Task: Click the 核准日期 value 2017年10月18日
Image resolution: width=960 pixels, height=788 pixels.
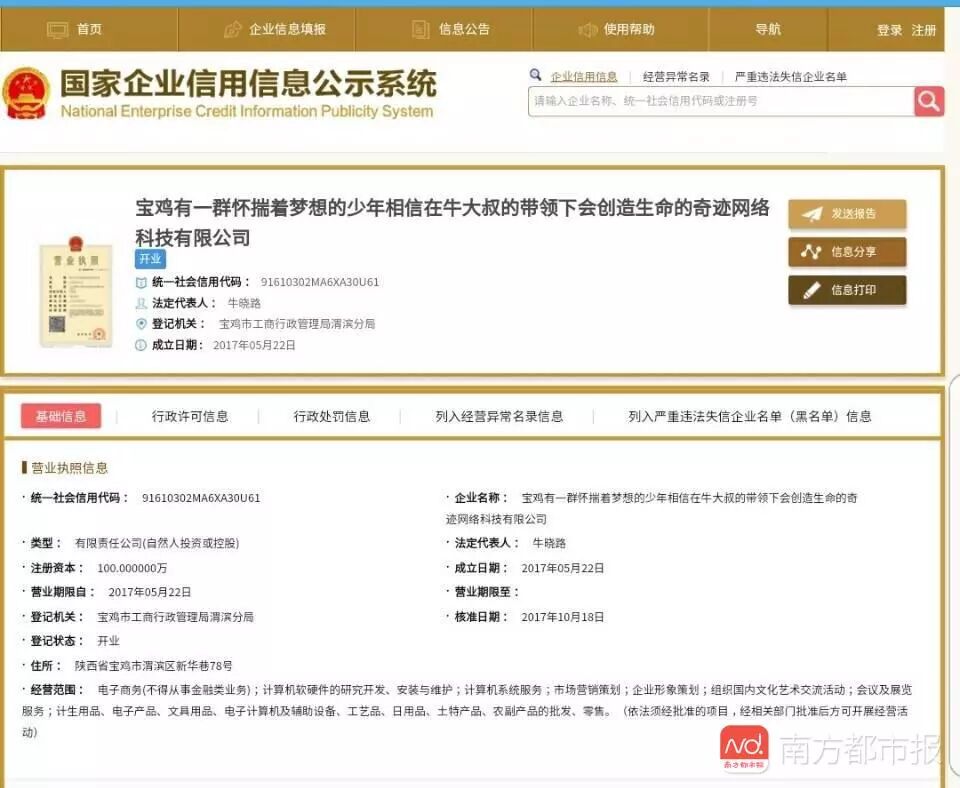Action: [563, 617]
